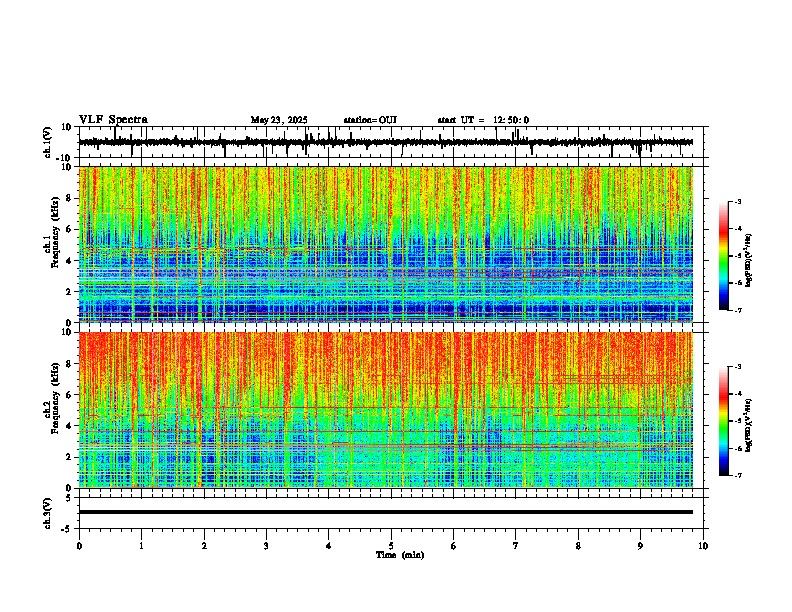This screenshot has width=792, height=612.
Task: Click the time axis tick label "6"
Action: click(454, 546)
